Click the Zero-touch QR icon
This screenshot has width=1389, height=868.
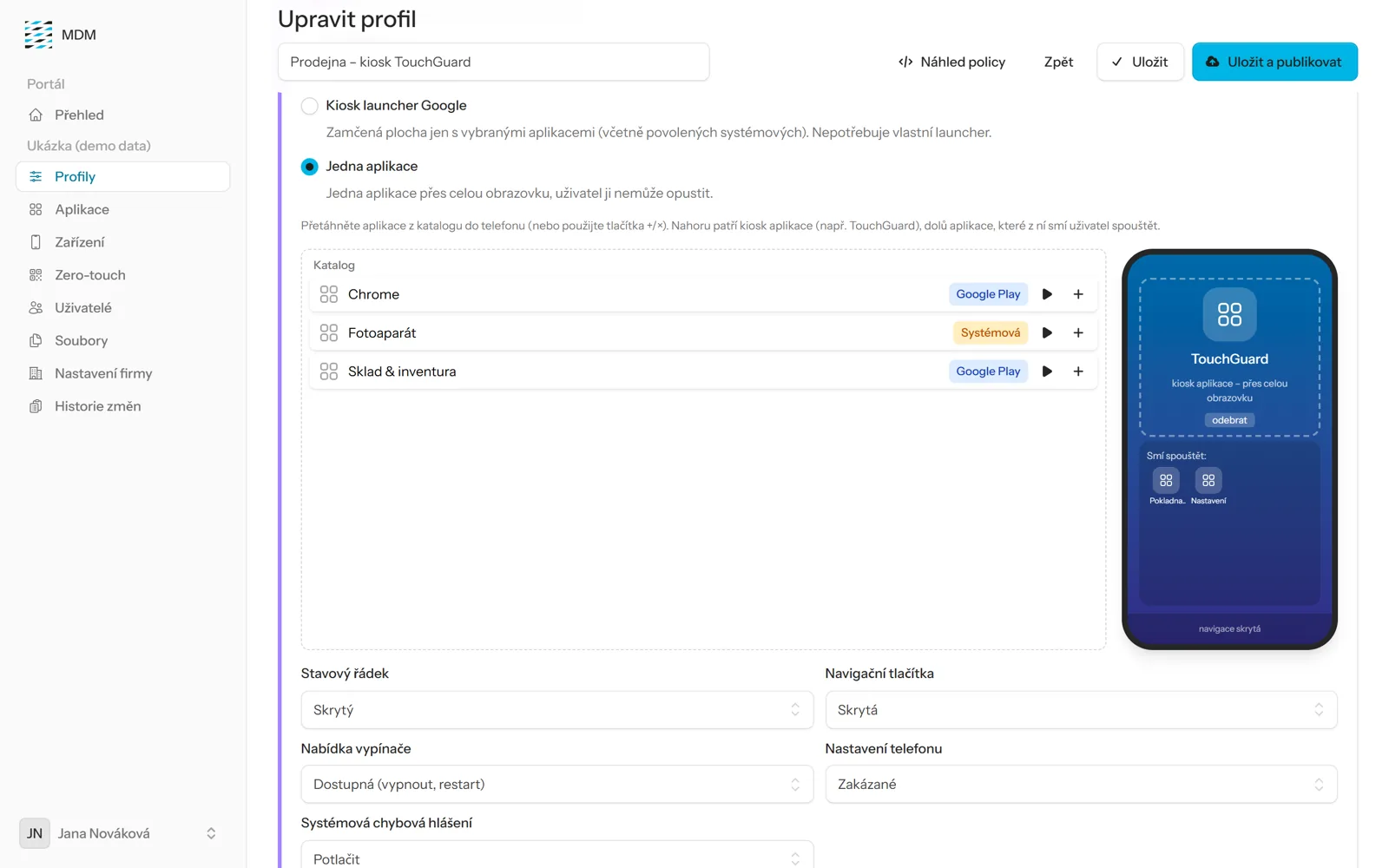click(x=36, y=275)
